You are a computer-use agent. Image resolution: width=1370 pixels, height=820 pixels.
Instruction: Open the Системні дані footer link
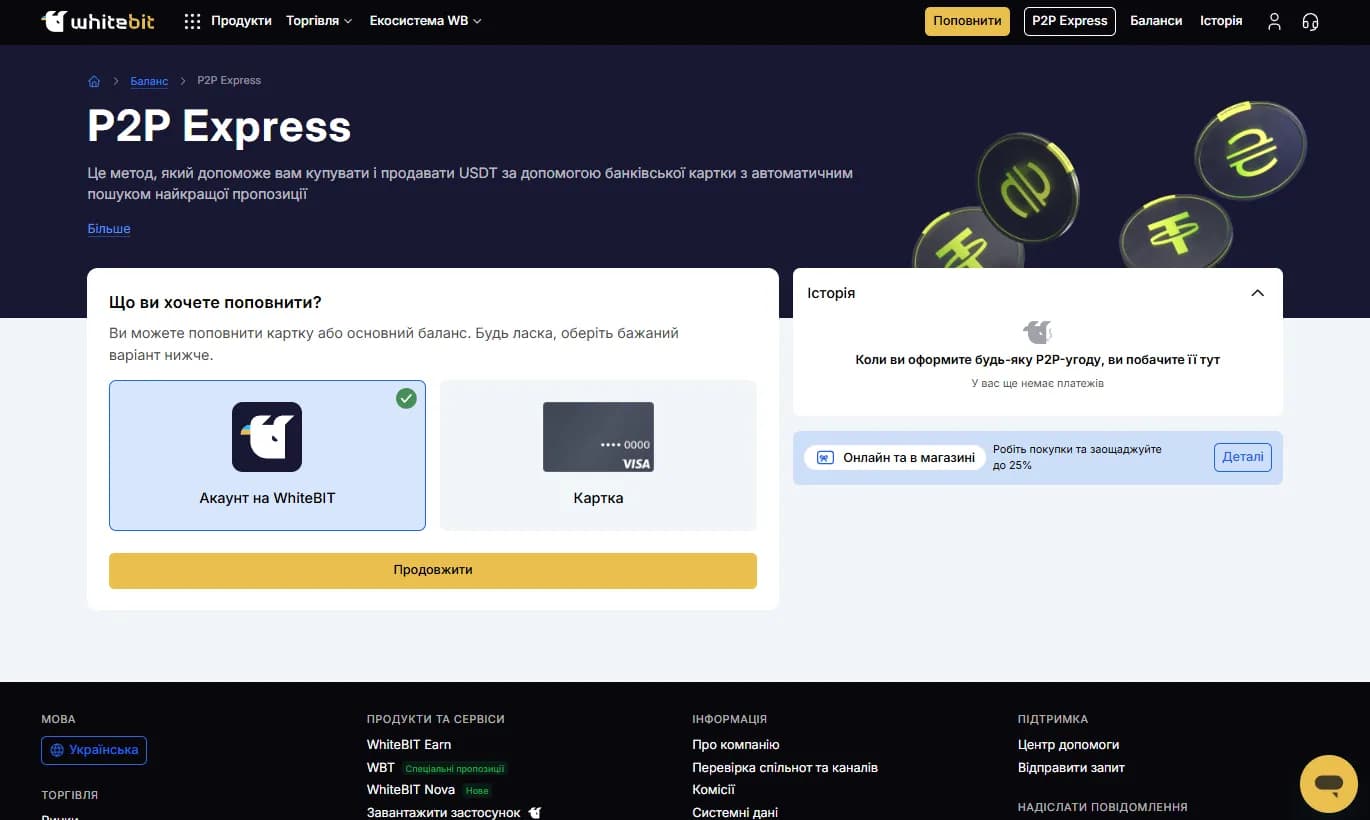tap(735, 813)
